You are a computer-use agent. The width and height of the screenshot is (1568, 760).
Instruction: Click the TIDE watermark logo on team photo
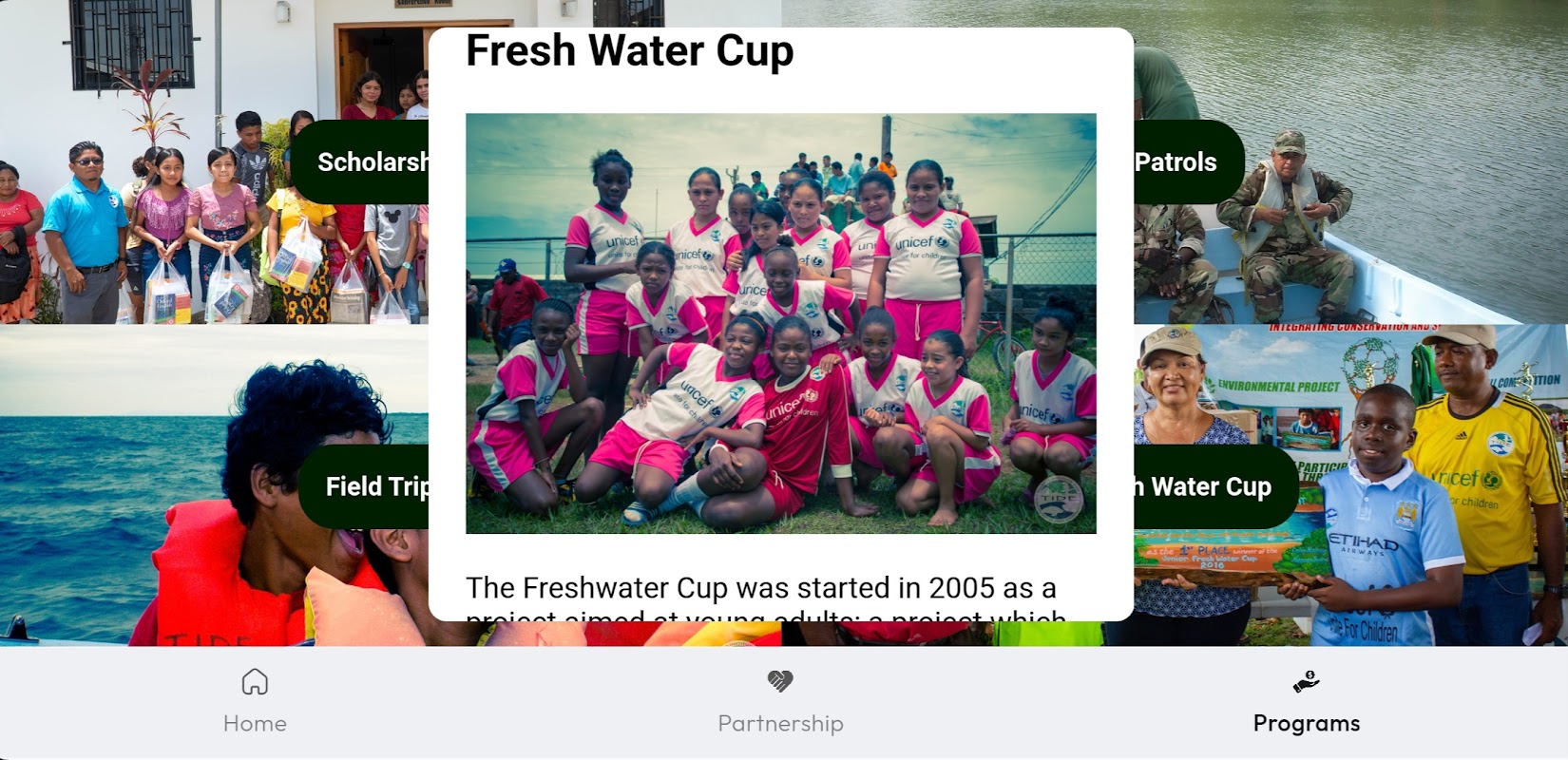[x=1058, y=499]
